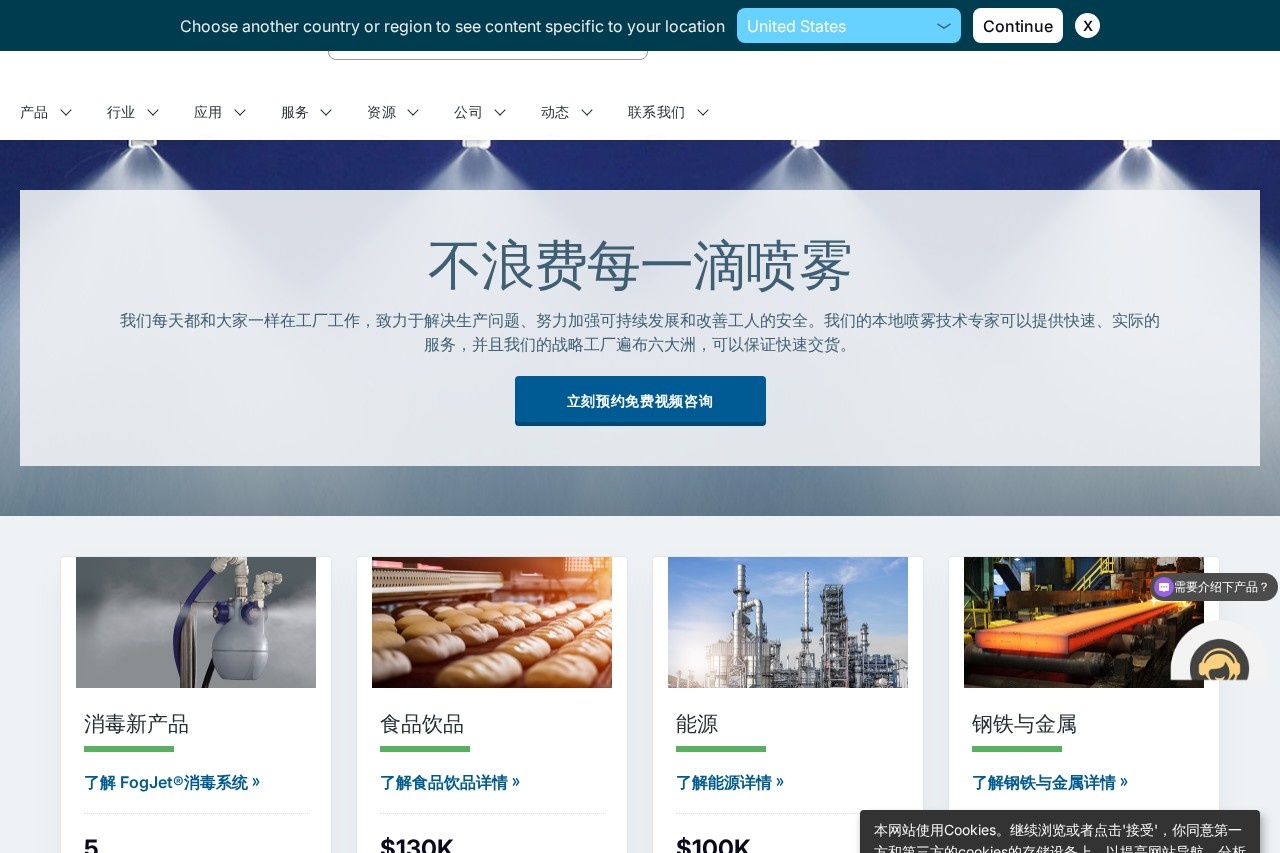Image resolution: width=1280 pixels, height=853 pixels.
Task: Follow the 了解能源详情 link
Action: coord(730,782)
